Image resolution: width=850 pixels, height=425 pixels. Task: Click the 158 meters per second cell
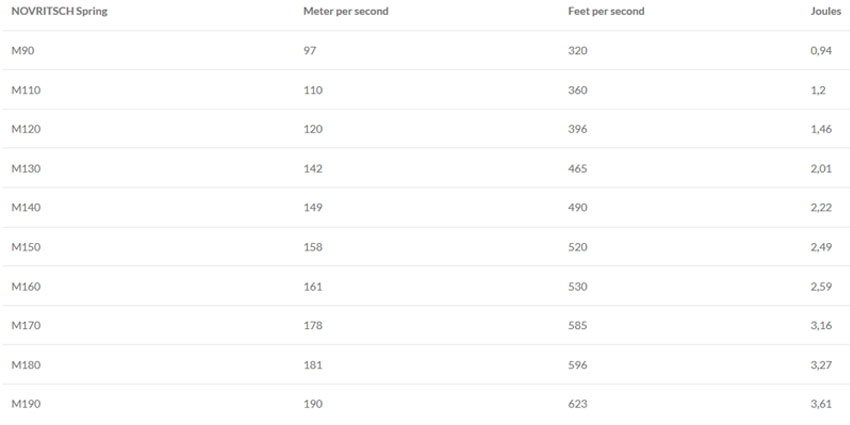313,247
